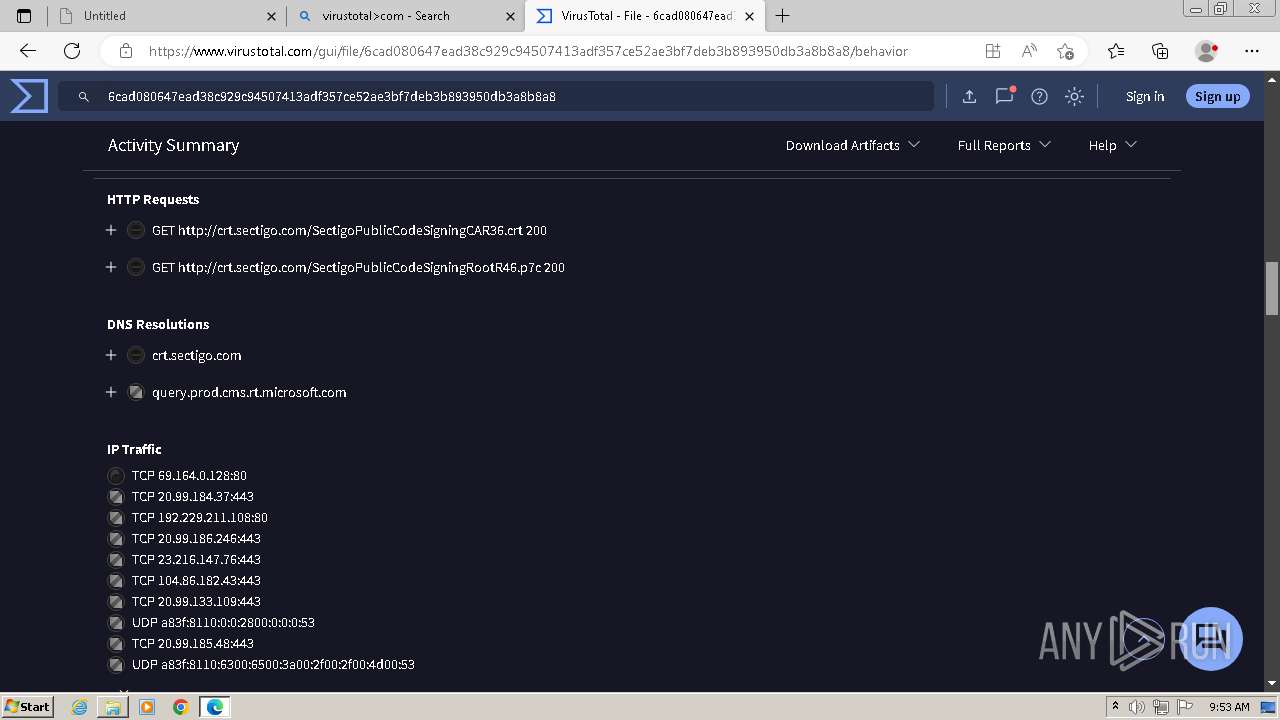Click the icon beside TCP 192.229.211.108:80
The height and width of the screenshot is (720, 1280).
pos(116,518)
